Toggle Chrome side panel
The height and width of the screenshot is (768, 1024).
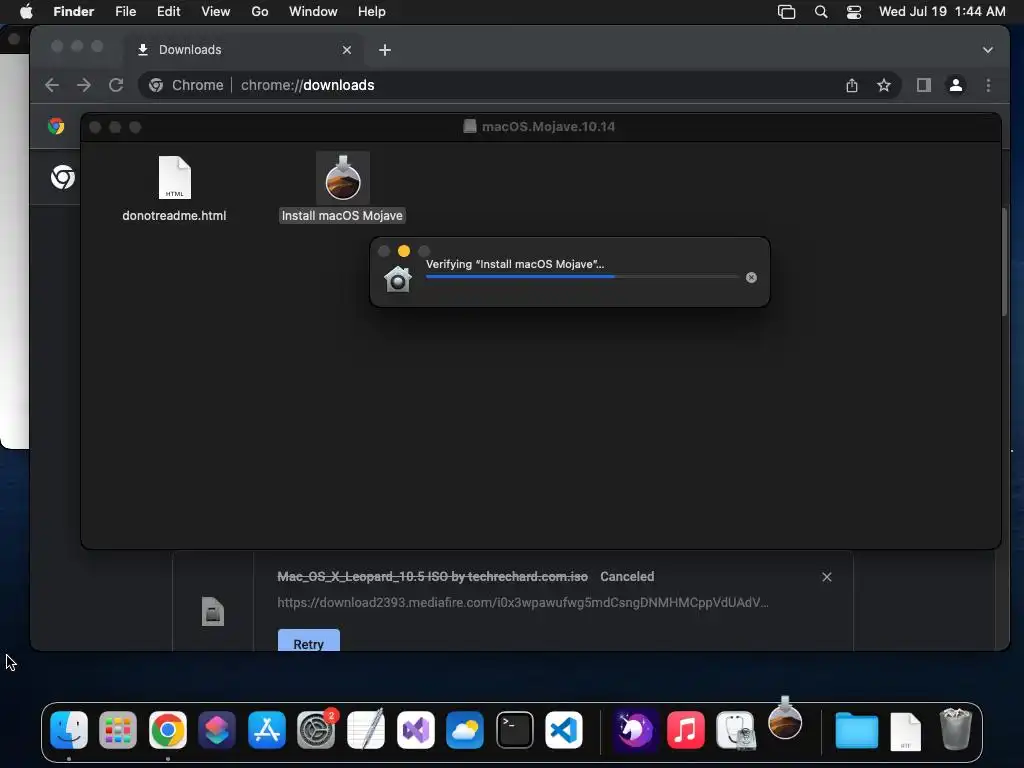(x=923, y=85)
